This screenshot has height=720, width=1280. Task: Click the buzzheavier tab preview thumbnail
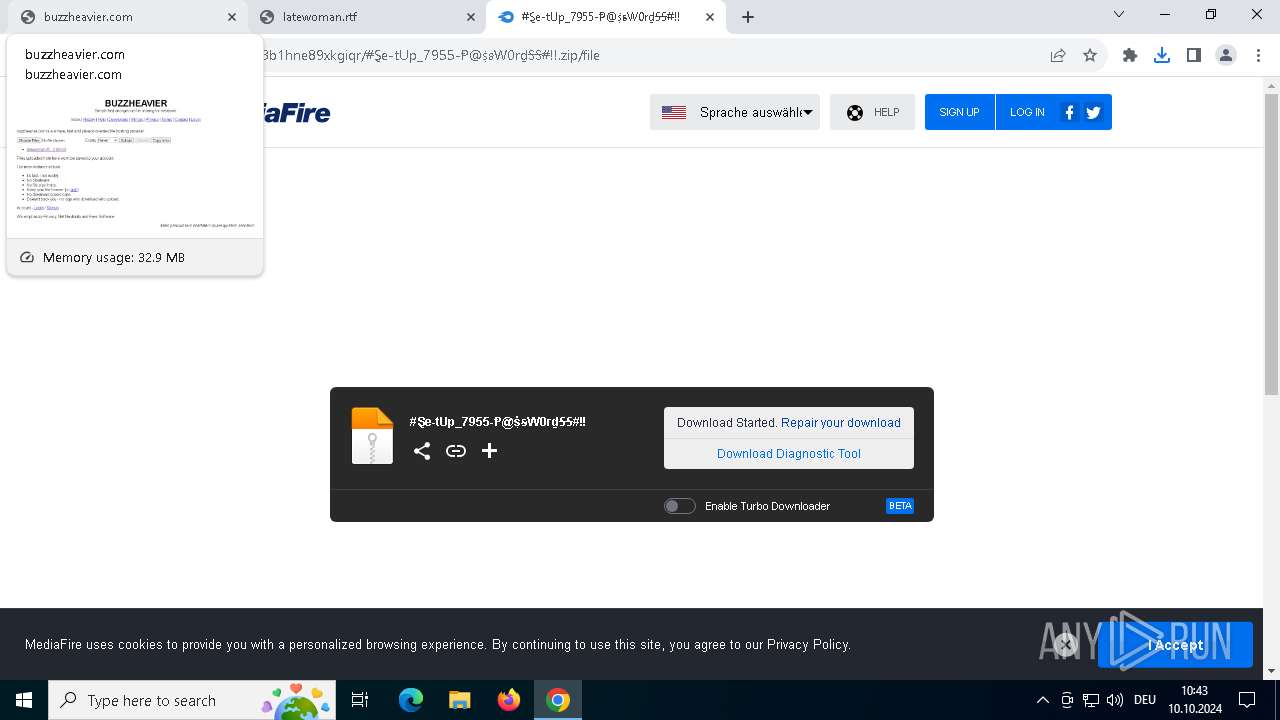(135, 162)
